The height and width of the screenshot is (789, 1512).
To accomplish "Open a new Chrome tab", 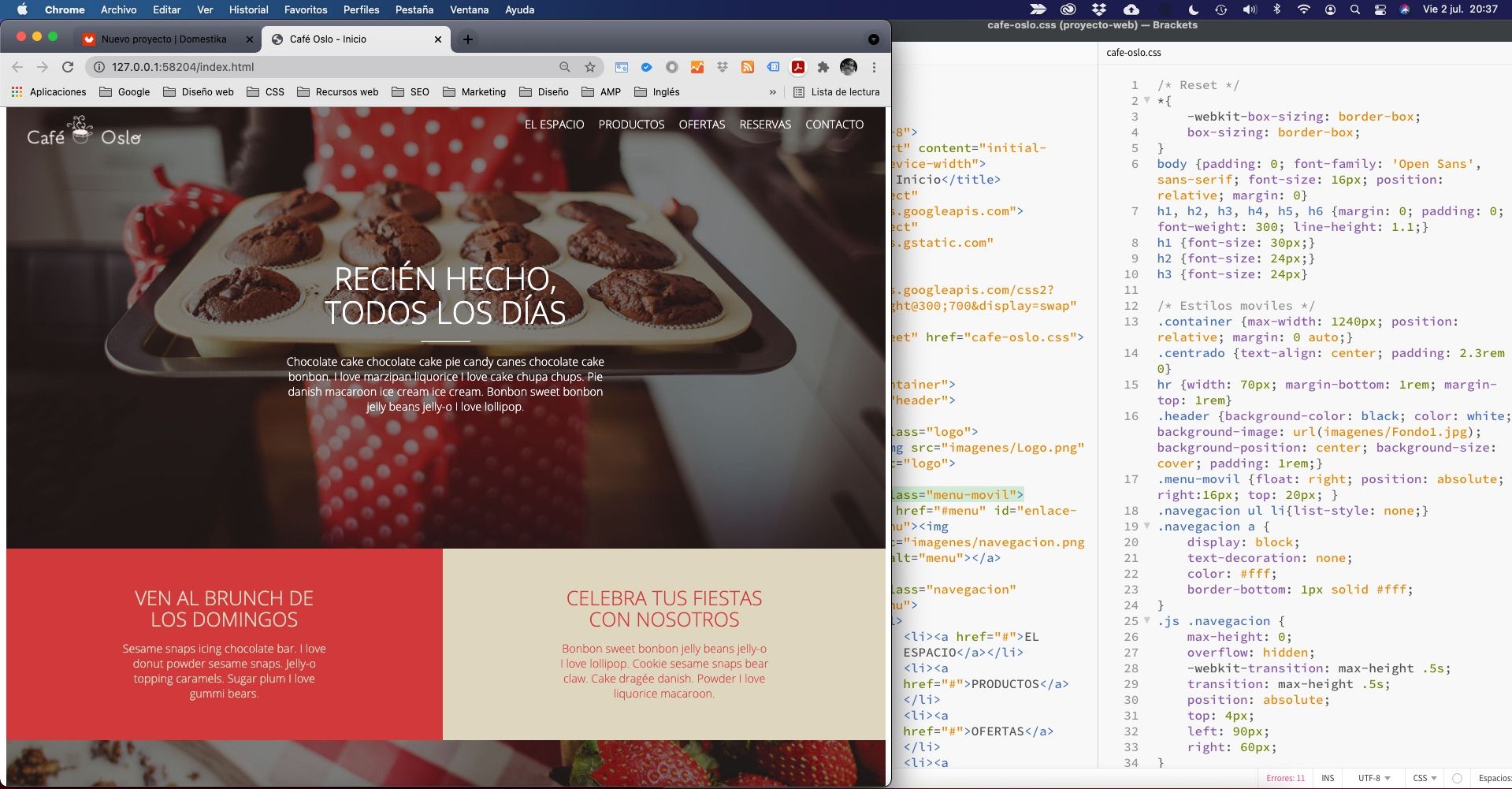I will (468, 39).
